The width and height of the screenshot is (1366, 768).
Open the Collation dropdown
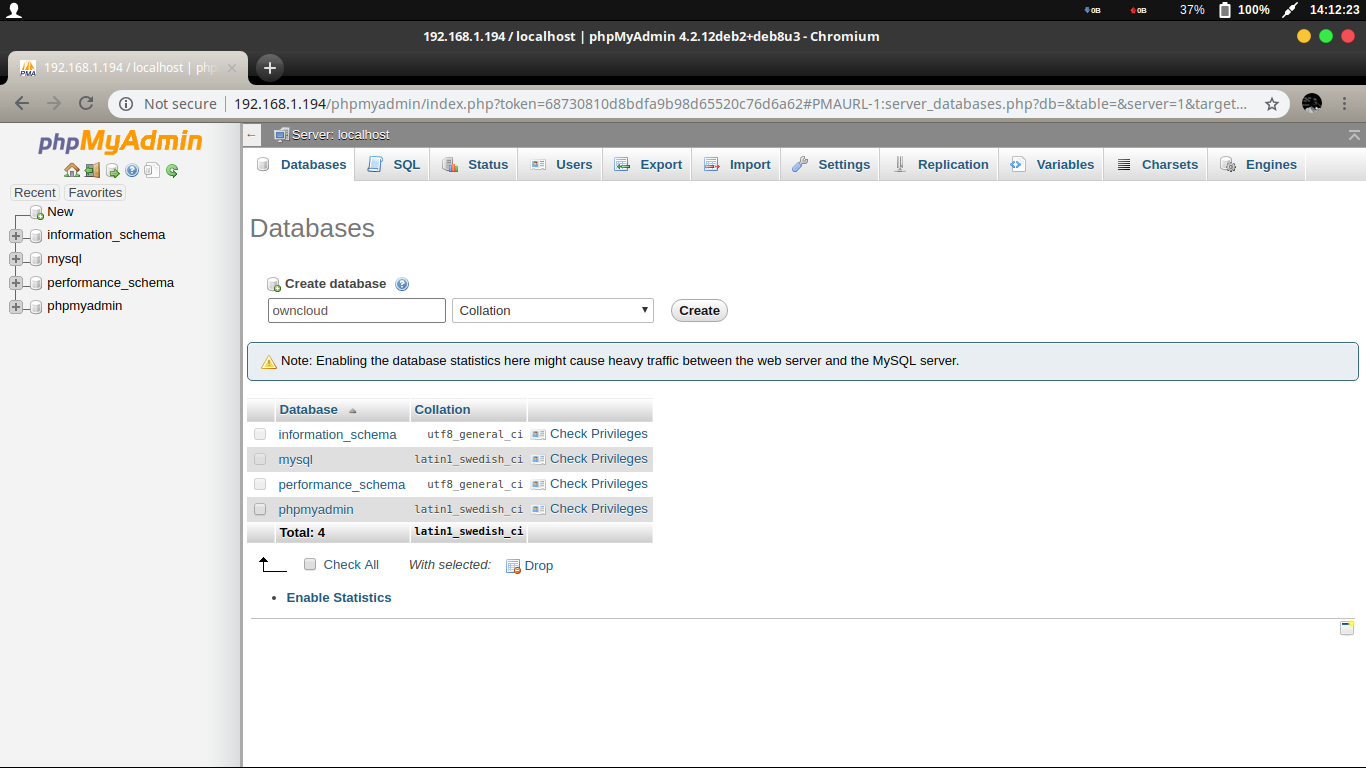[x=553, y=310]
